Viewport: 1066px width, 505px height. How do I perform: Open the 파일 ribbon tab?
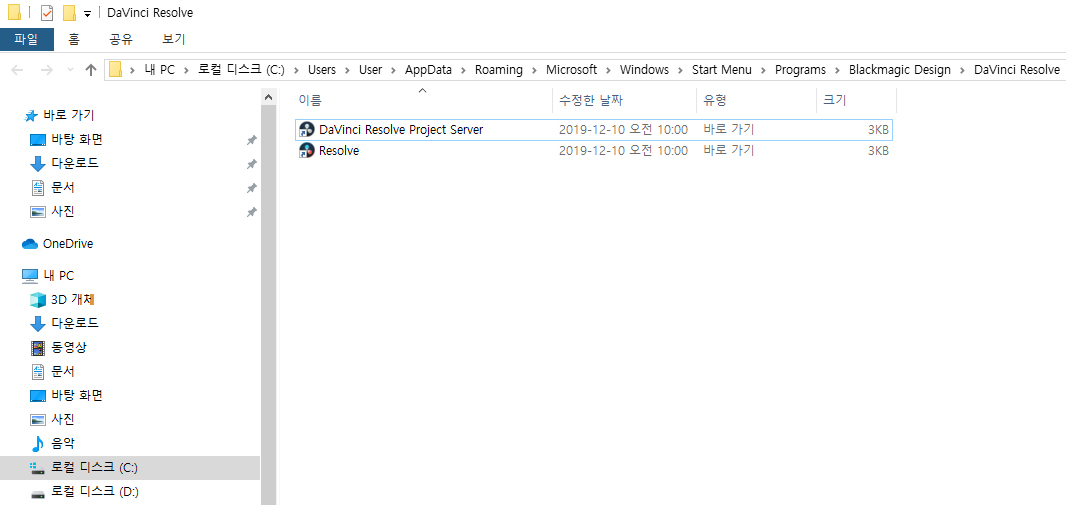point(27,39)
